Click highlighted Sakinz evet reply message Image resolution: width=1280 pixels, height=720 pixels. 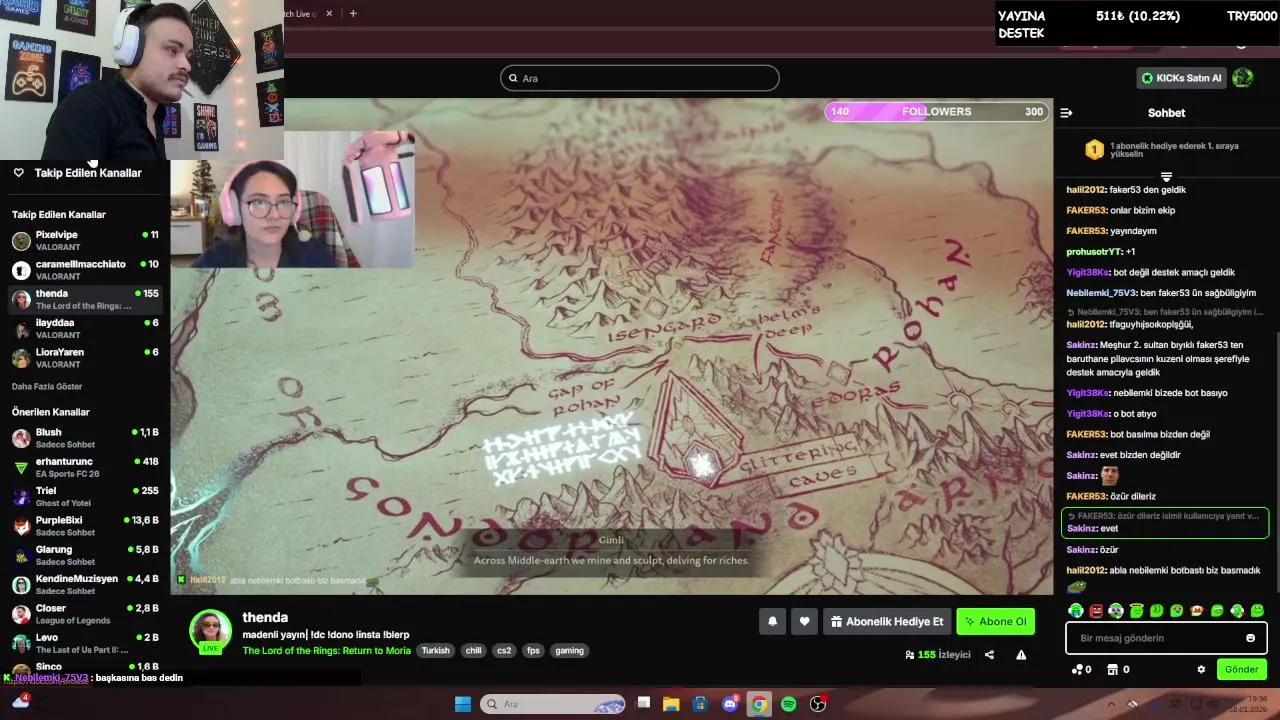point(1165,522)
